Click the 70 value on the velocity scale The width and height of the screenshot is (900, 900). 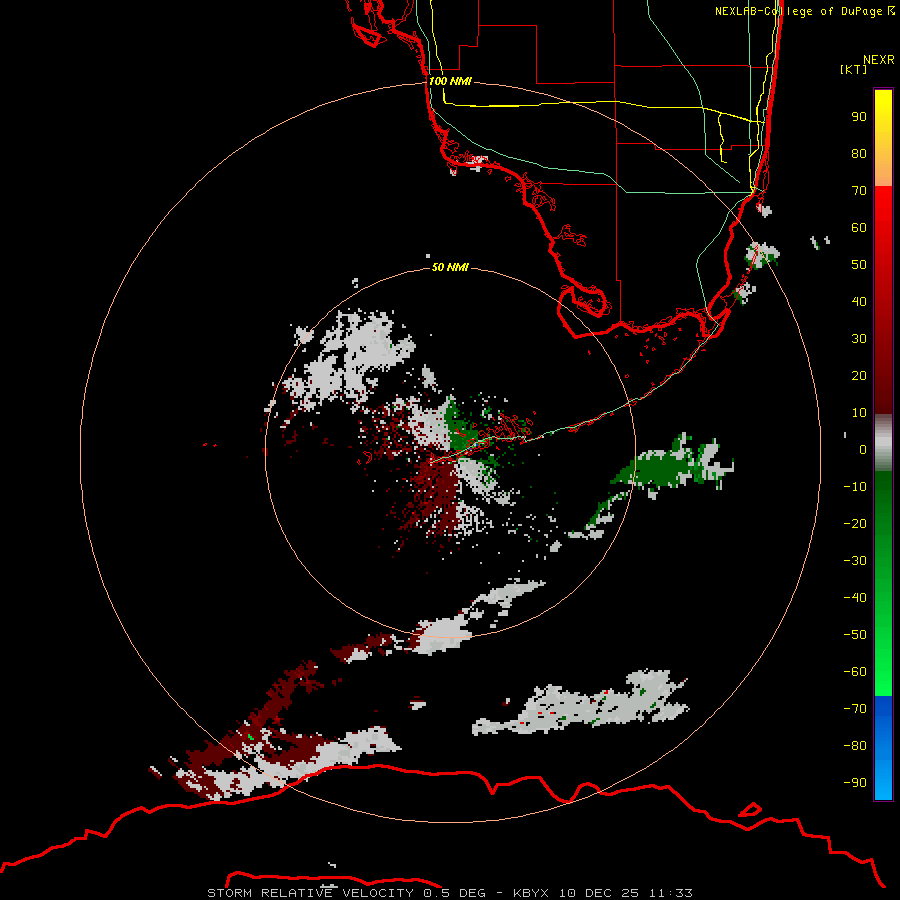(x=859, y=191)
